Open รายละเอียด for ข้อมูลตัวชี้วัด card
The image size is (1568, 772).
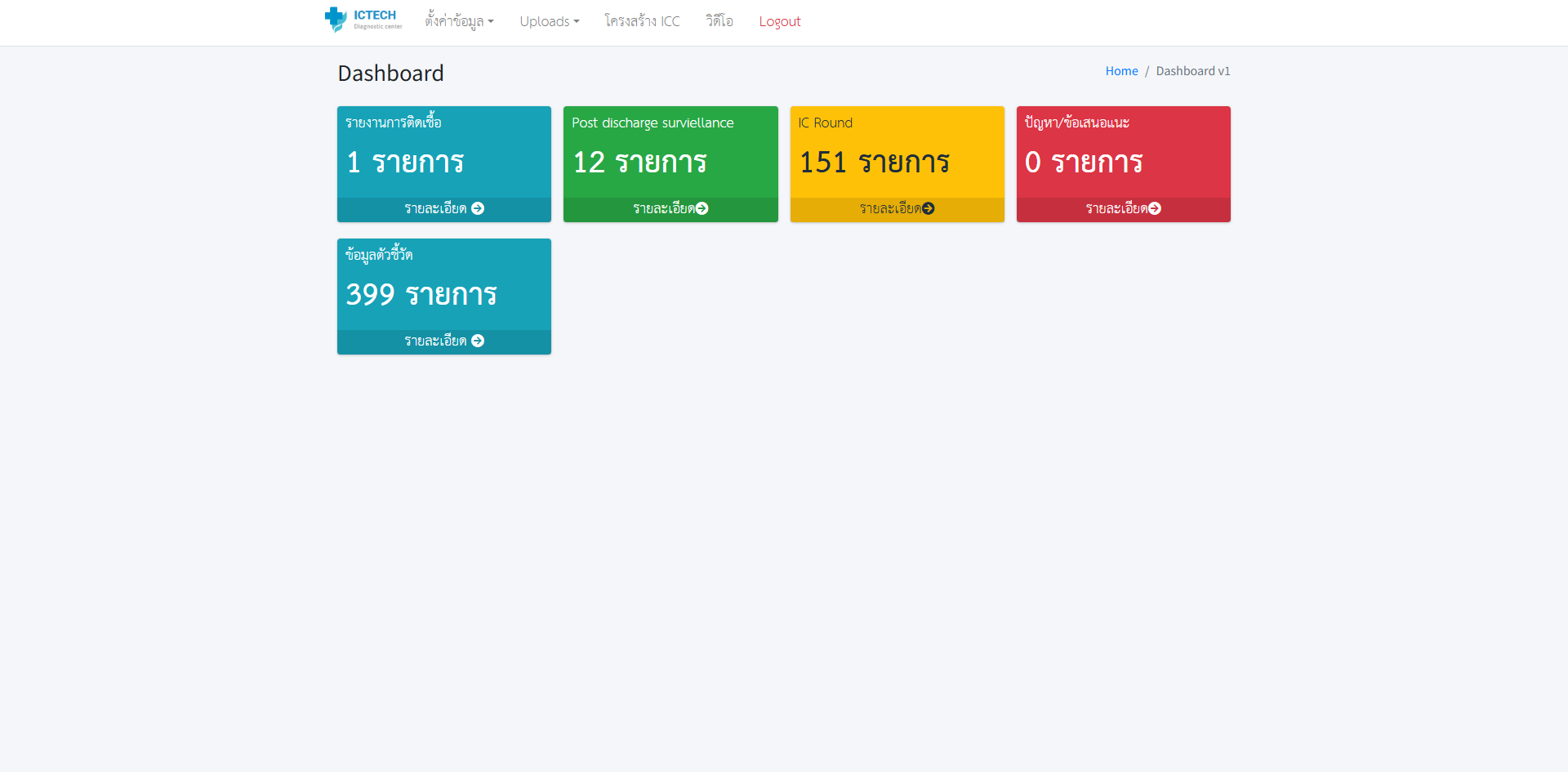point(435,341)
